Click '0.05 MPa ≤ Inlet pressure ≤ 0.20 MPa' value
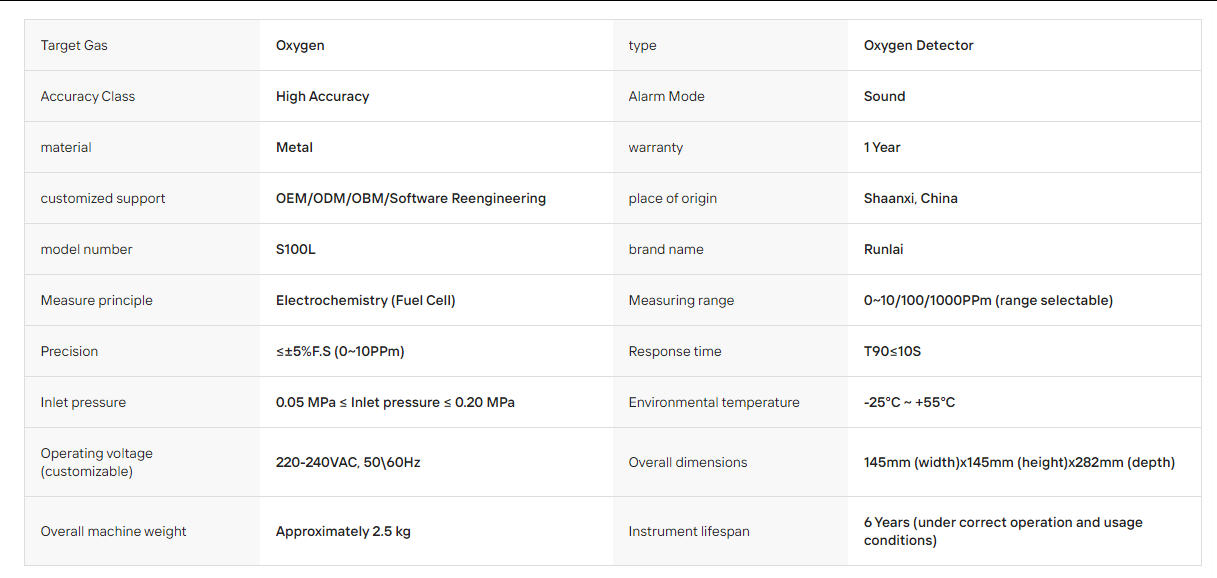 (395, 402)
